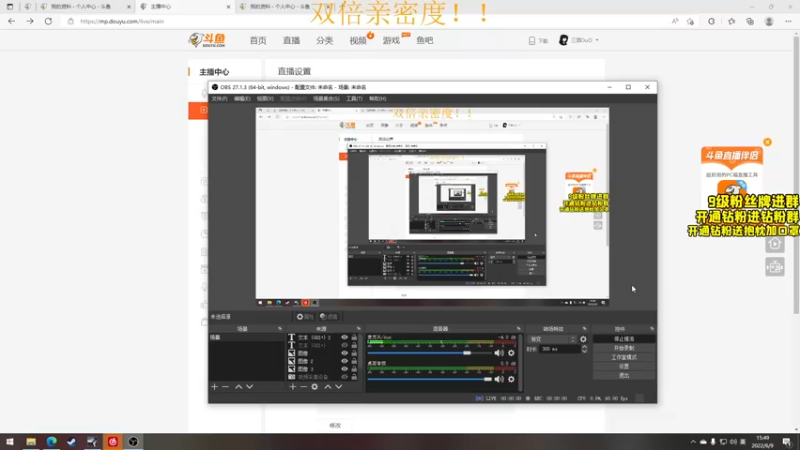Viewport: 800px width, 450px height.
Task: Mute the 桌面音频 speaker icon
Action: coord(499,379)
